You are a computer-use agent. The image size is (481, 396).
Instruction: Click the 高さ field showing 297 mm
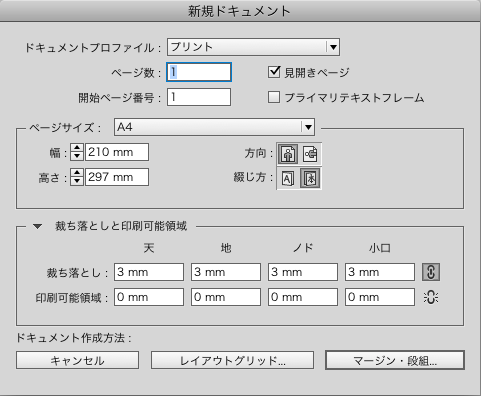pyautogui.click(x=117, y=177)
